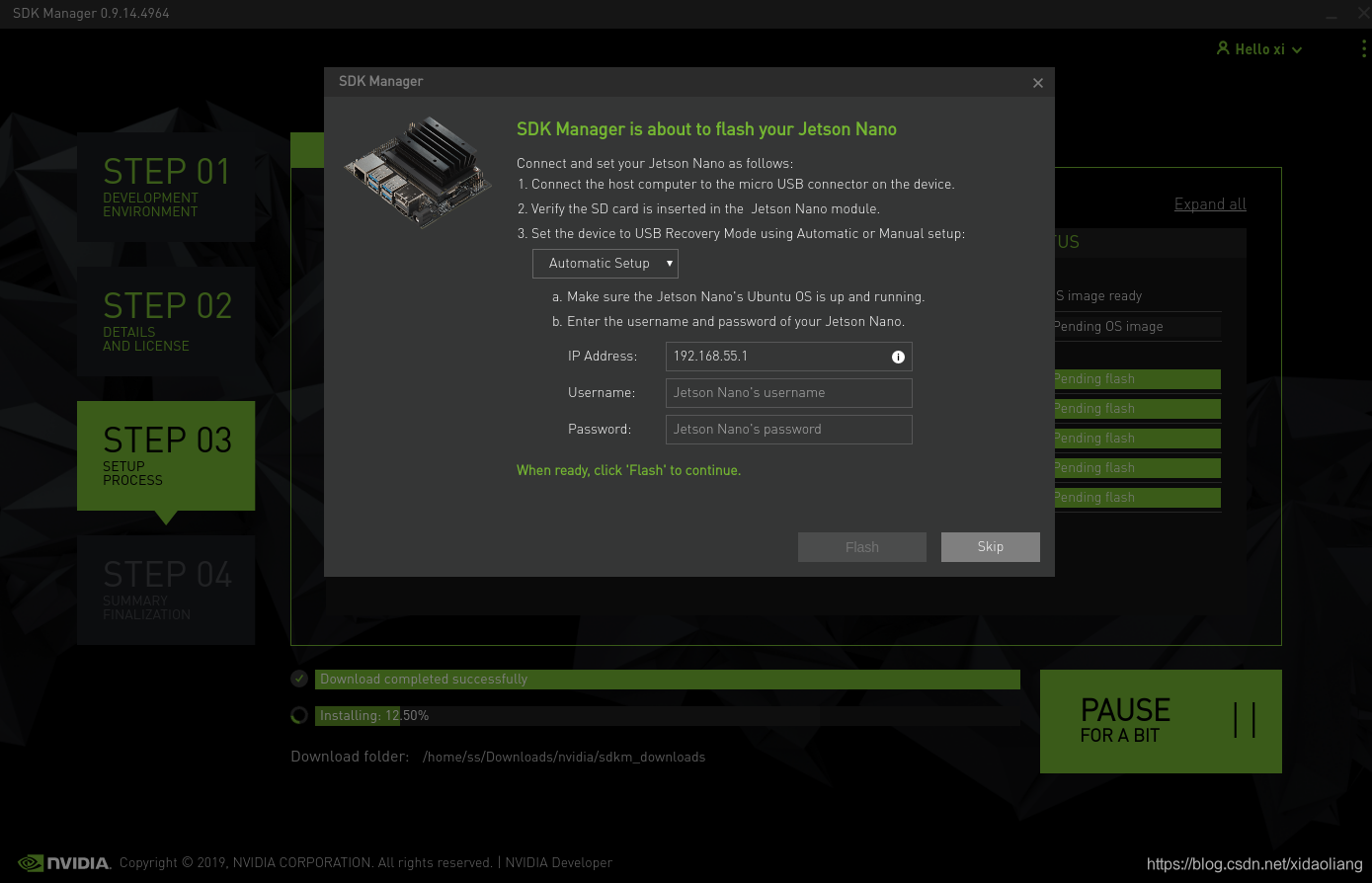The height and width of the screenshot is (883, 1372).
Task: Go to Step 02 Details and License
Action: (166, 321)
